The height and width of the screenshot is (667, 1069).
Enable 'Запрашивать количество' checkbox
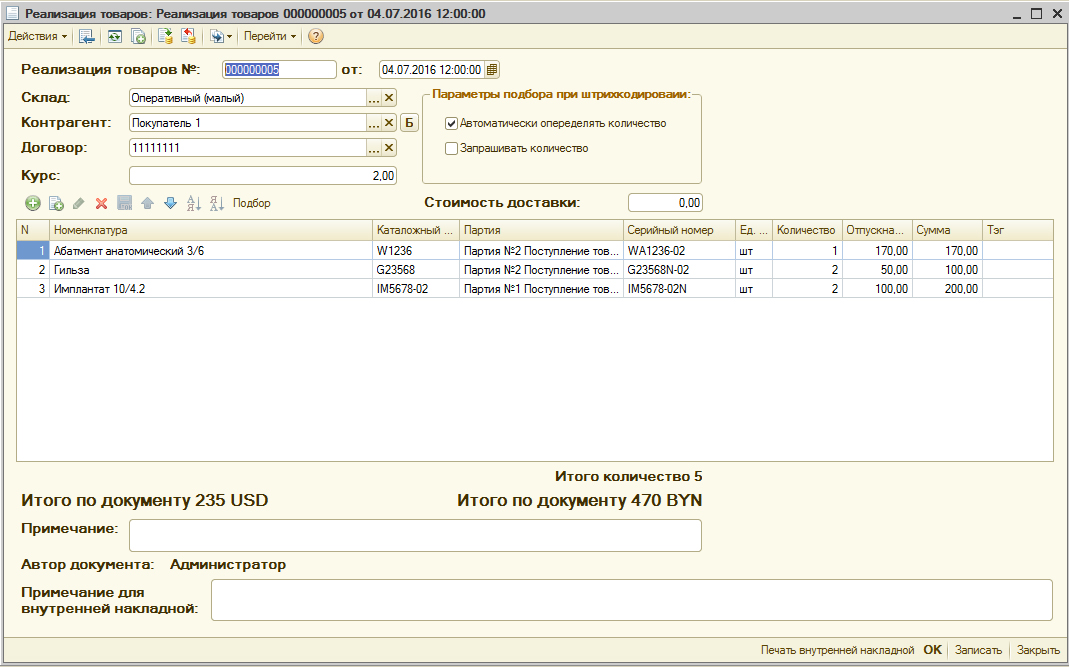(x=452, y=148)
